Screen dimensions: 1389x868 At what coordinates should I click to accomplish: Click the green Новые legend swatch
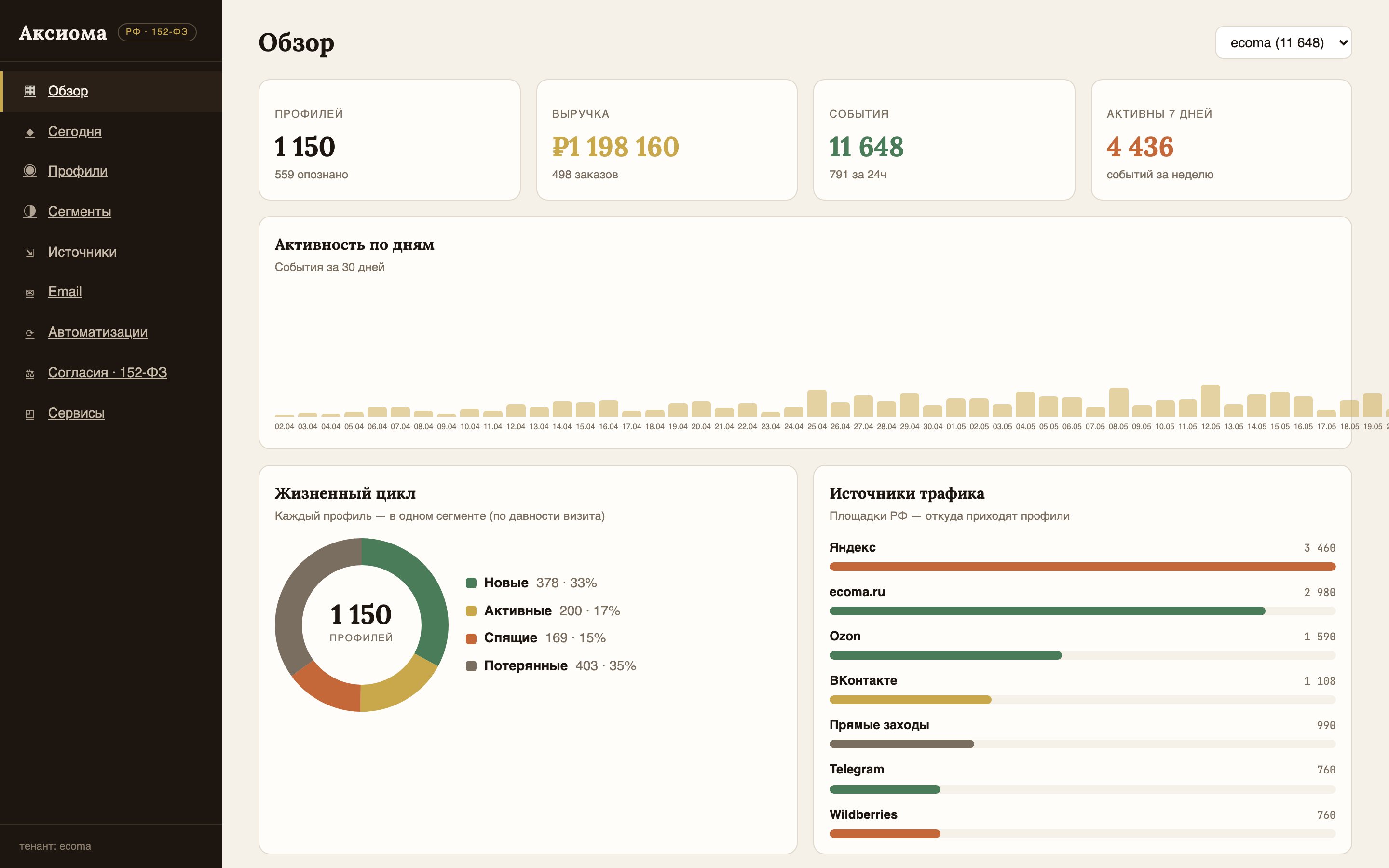pyautogui.click(x=471, y=583)
